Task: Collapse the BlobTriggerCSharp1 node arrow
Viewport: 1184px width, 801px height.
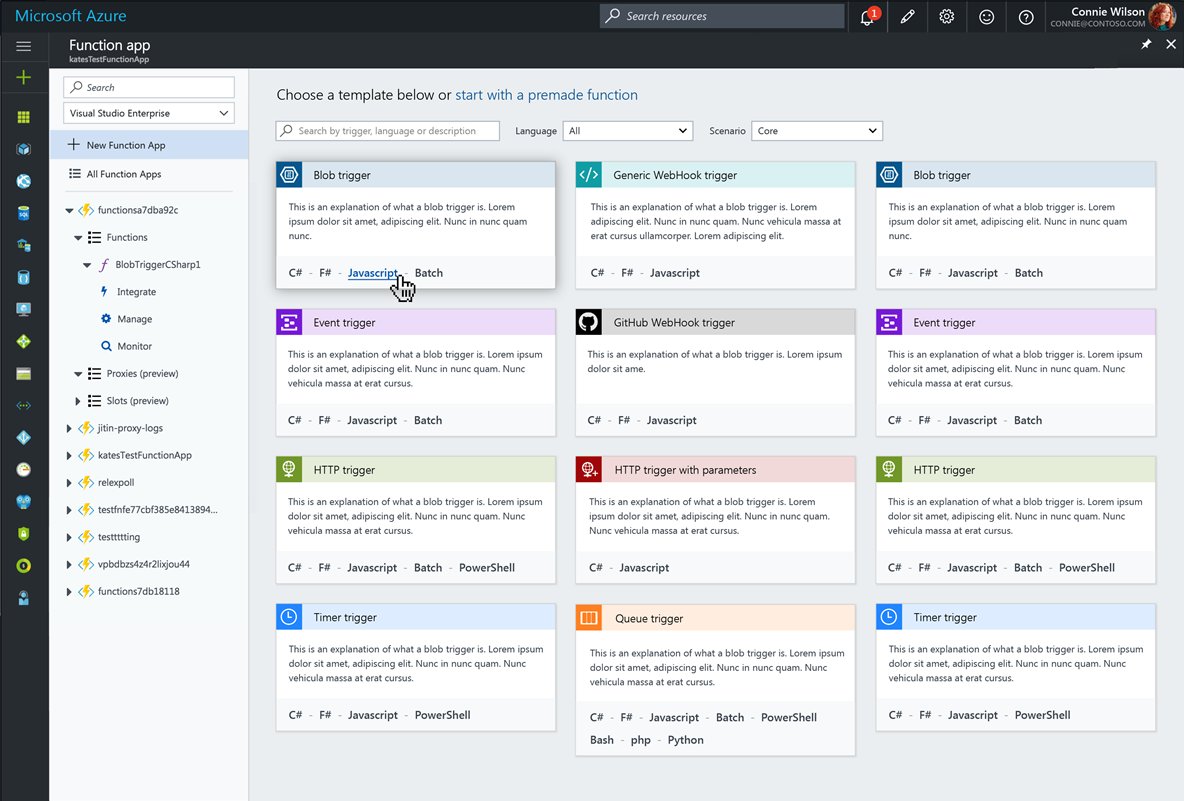Action: point(87,265)
